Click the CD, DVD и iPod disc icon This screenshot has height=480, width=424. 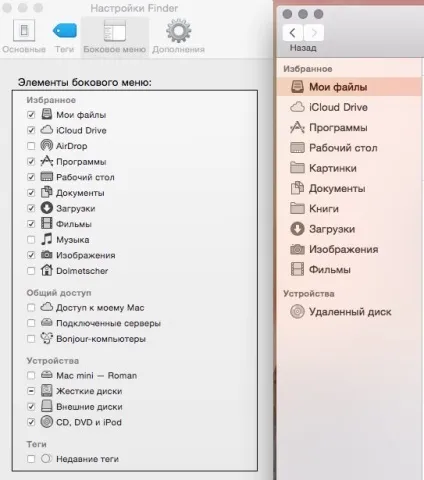[47, 422]
